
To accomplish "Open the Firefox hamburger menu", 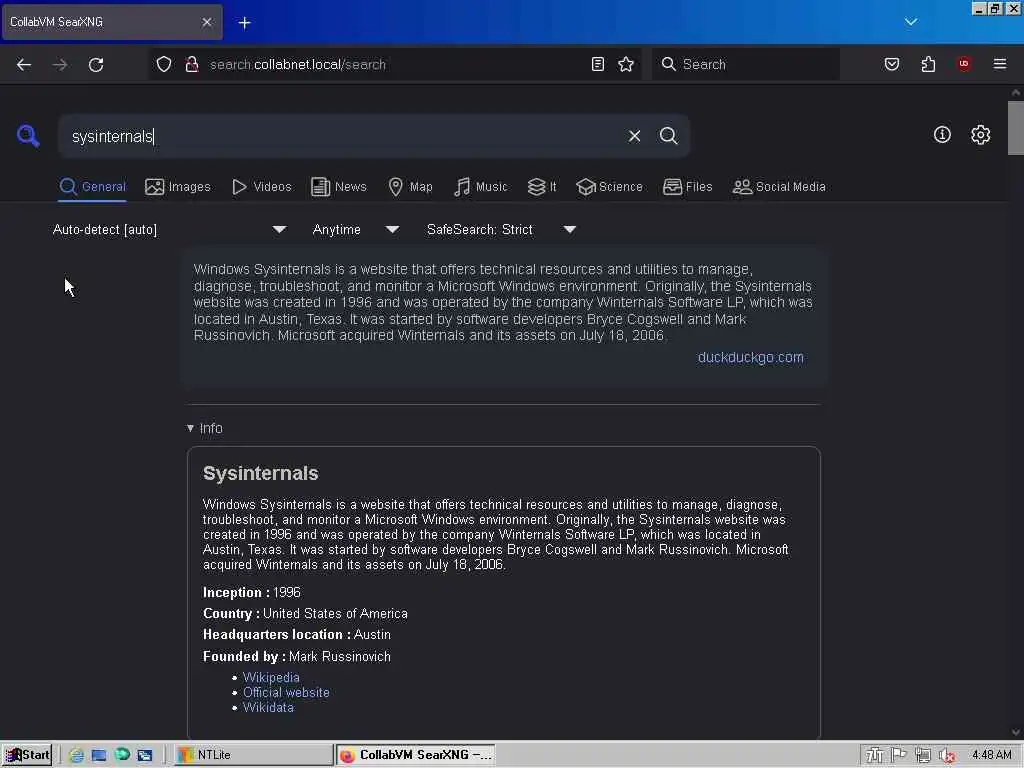I will [x=1000, y=63].
